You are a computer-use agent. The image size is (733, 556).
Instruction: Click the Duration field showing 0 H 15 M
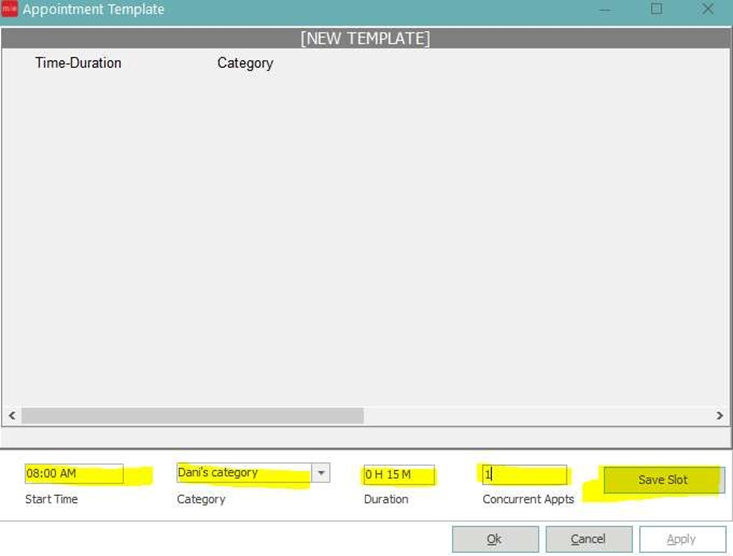[399, 474]
